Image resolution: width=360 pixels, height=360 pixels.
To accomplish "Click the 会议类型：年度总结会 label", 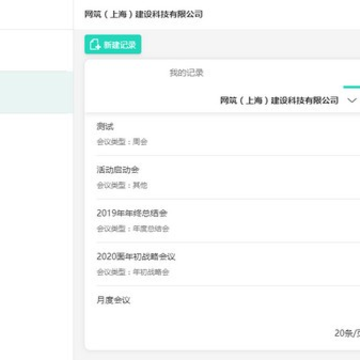I will click(133, 229).
